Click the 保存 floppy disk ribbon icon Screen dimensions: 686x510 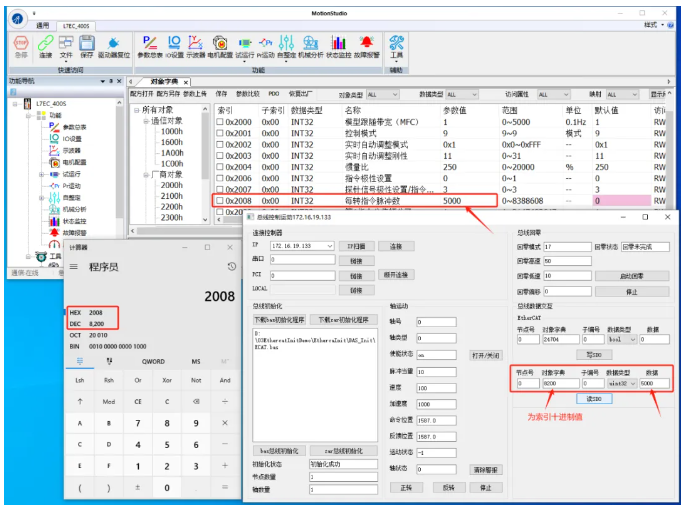pos(87,47)
